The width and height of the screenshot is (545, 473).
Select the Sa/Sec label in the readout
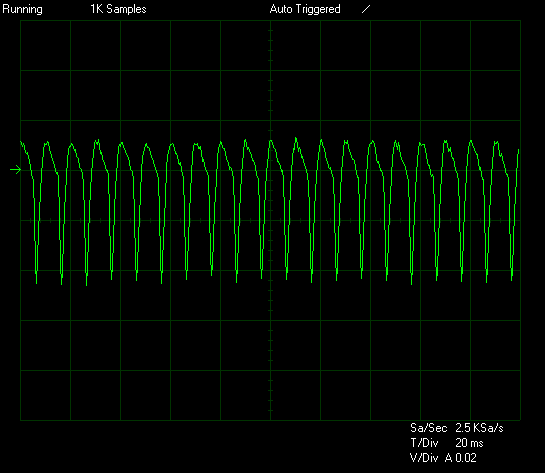tap(429, 428)
